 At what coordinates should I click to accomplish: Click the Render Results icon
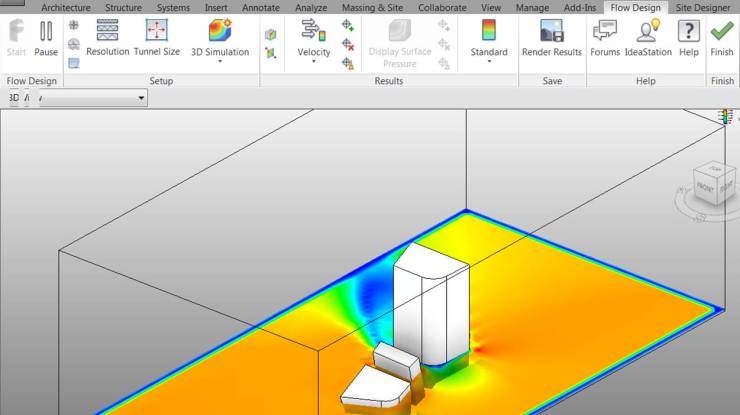coord(551,38)
